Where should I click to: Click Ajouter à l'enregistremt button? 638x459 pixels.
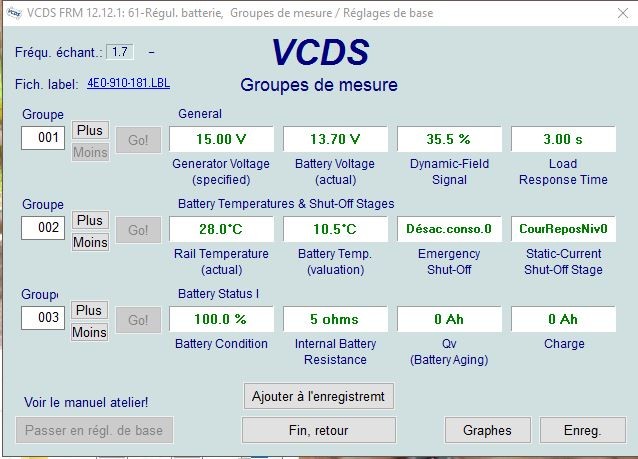(319, 395)
